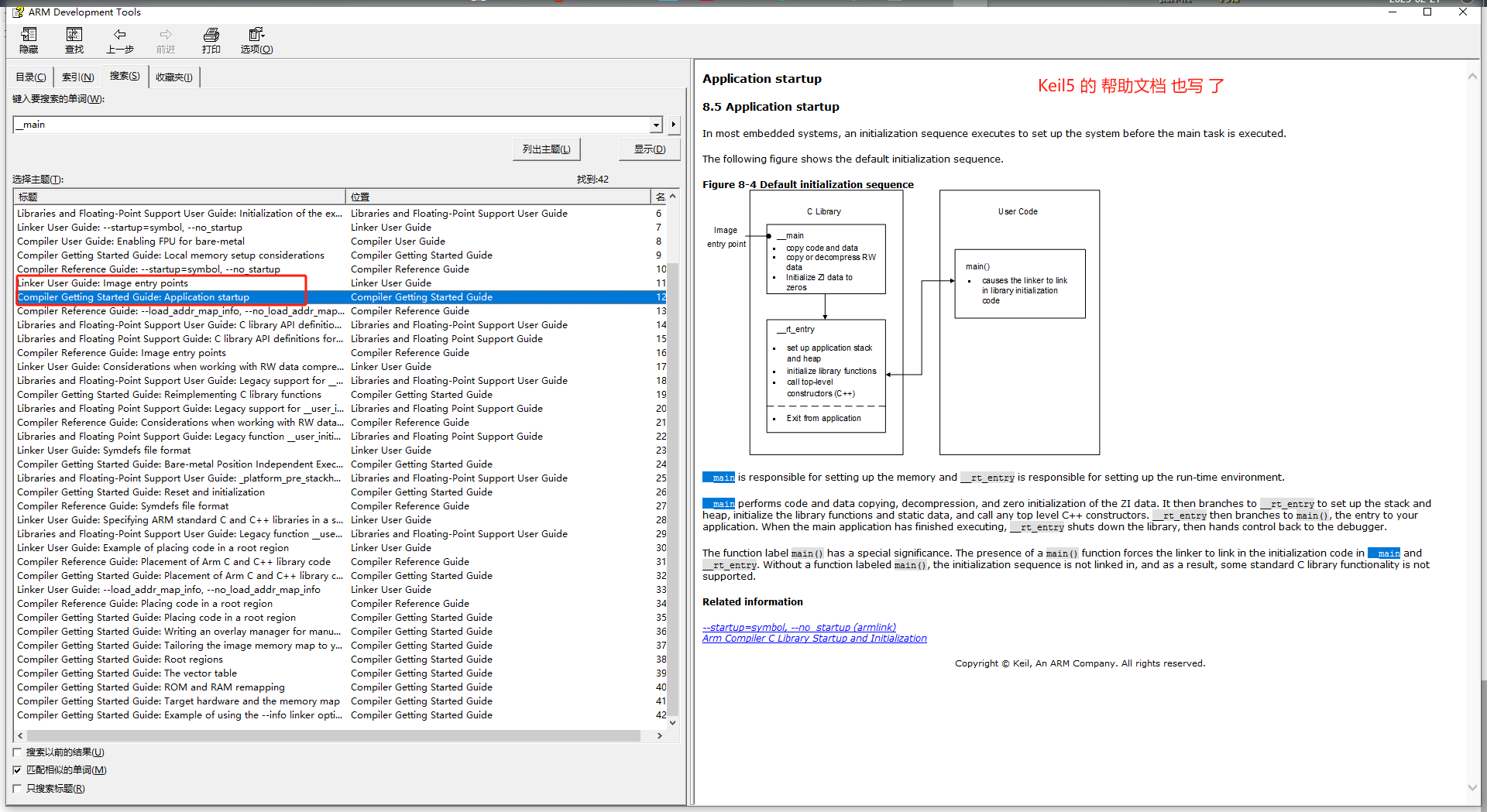Select 'Compiler Getting Started Guide: Writing an overlay manager'

179,632
